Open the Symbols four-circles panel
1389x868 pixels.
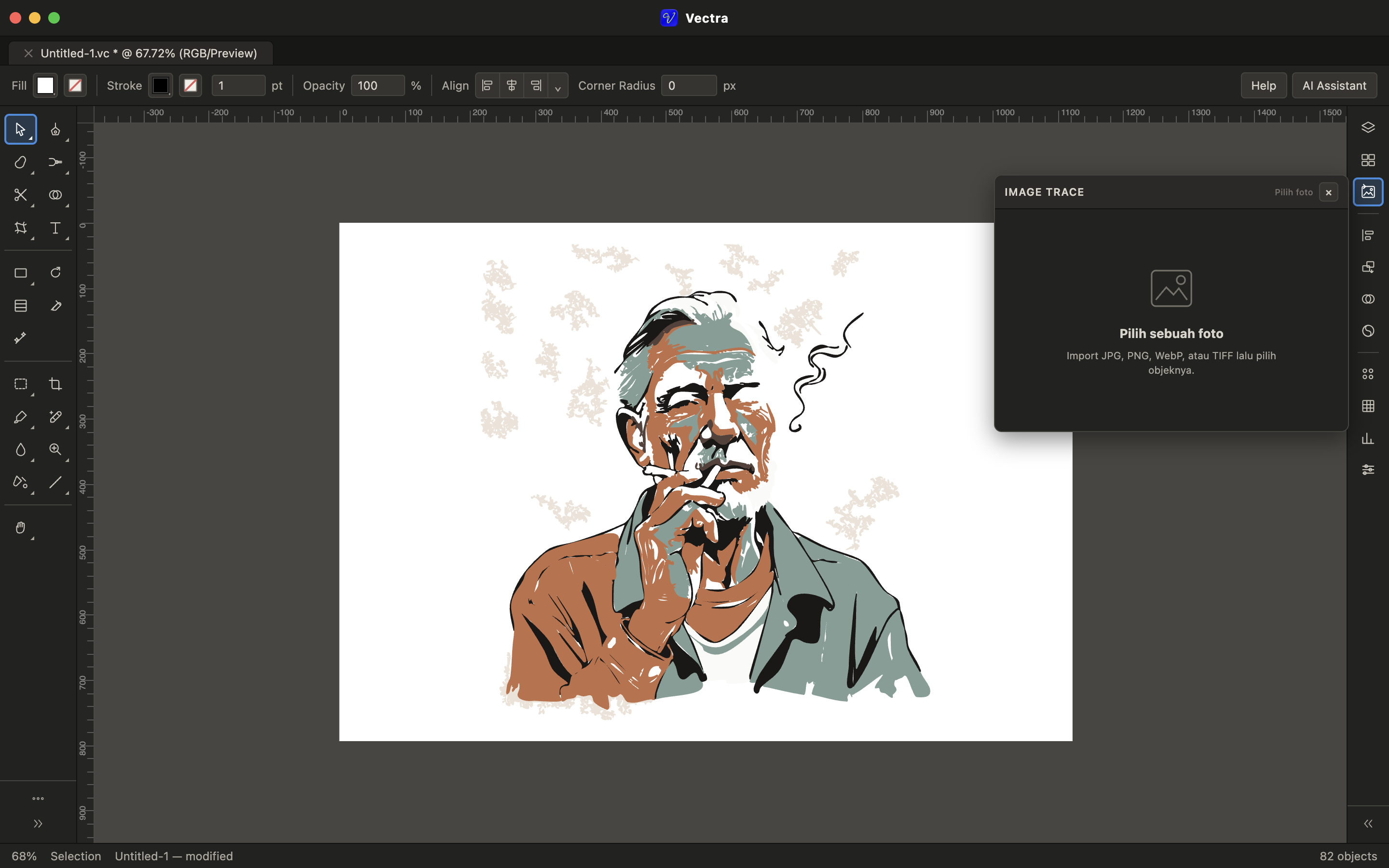[x=1368, y=374]
